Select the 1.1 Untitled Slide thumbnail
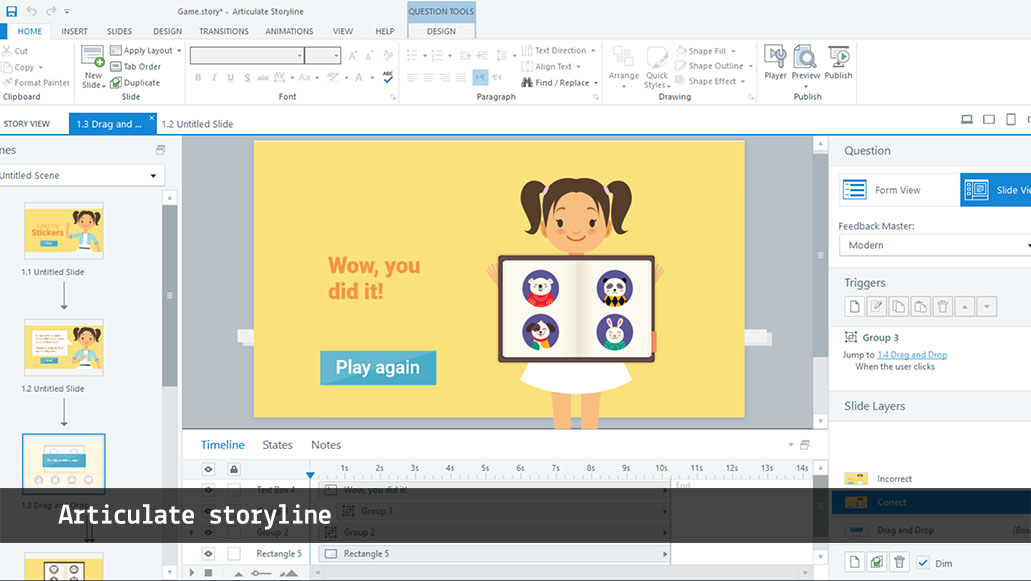This screenshot has width=1031, height=581. tap(63, 231)
